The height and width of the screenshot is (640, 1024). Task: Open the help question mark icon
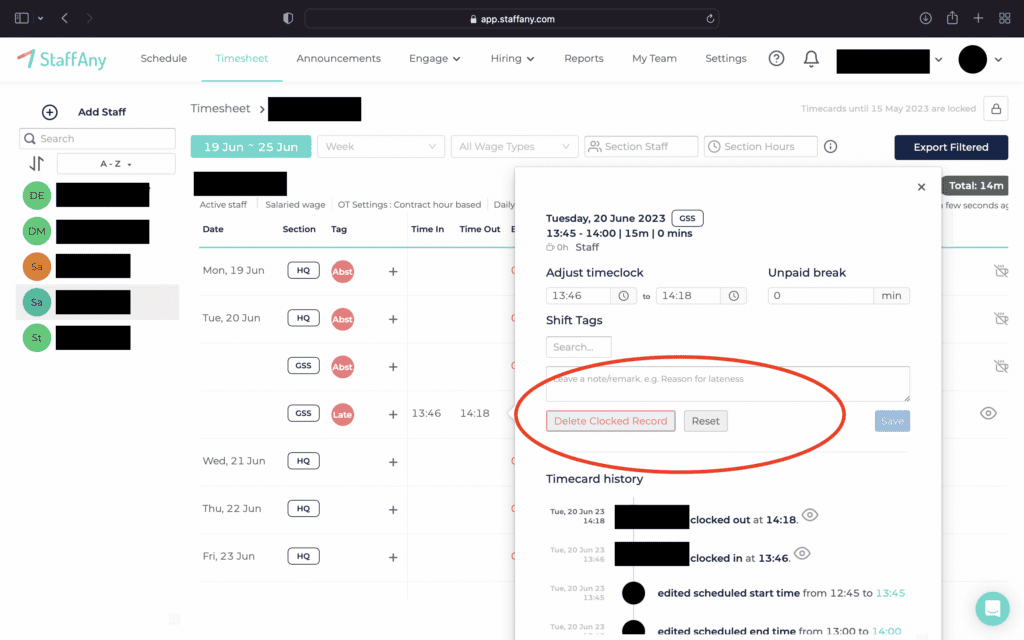coord(776,59)
